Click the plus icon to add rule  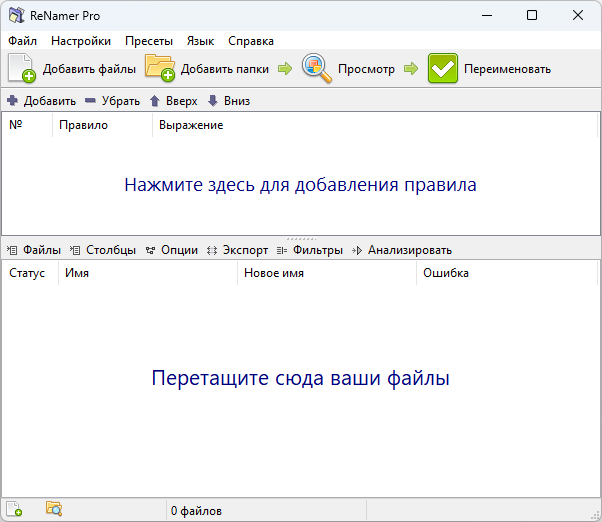(x=12, y=101)
